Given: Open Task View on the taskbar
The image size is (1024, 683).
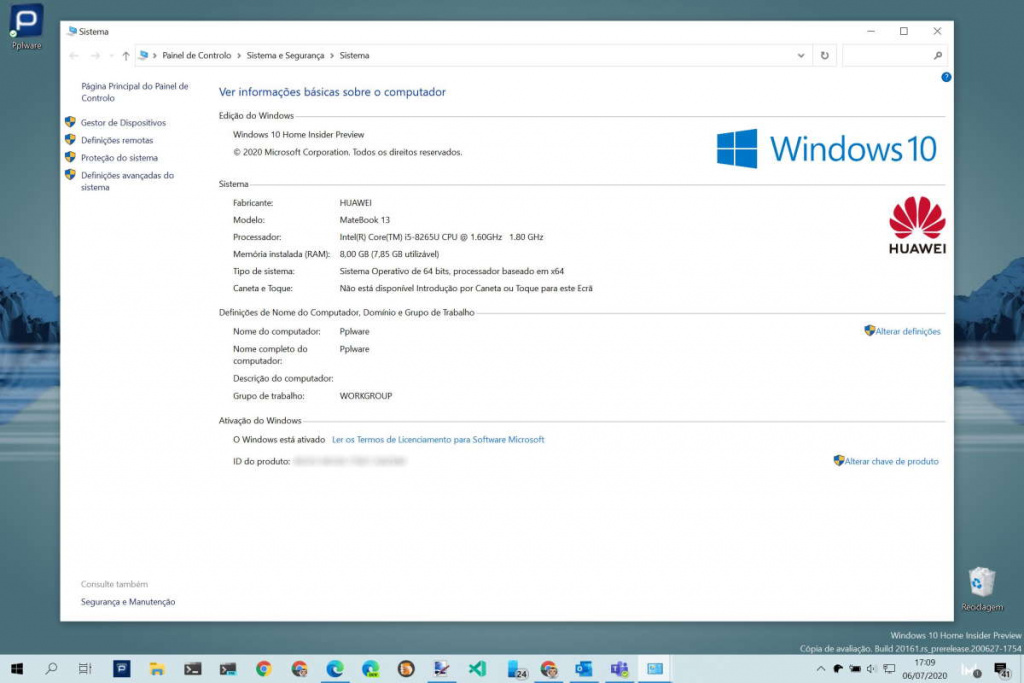Looking at the screenshot, I should [x=85, y=669].
